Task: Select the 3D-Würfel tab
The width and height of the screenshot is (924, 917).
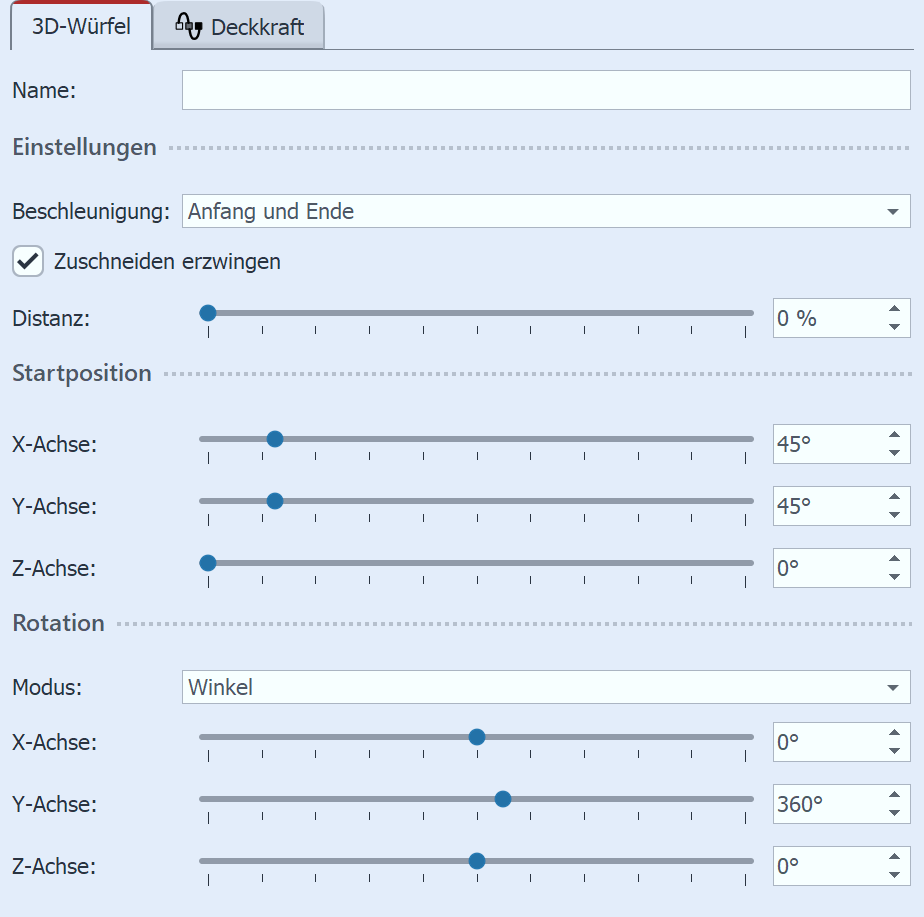Action: [x=81, y=26]
